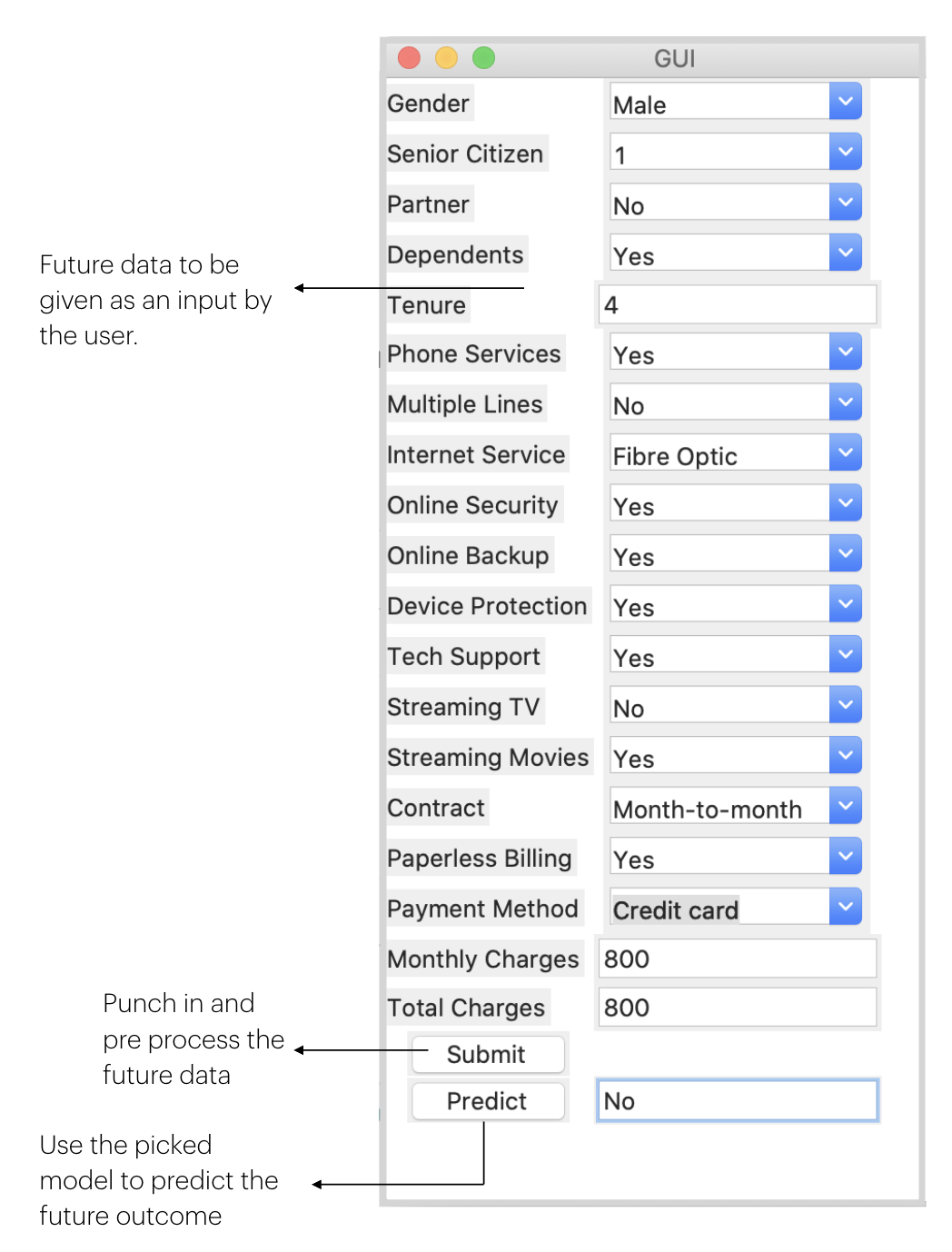
Task: Open the Partner combo box arrow
Action: [x=845, y=203]
